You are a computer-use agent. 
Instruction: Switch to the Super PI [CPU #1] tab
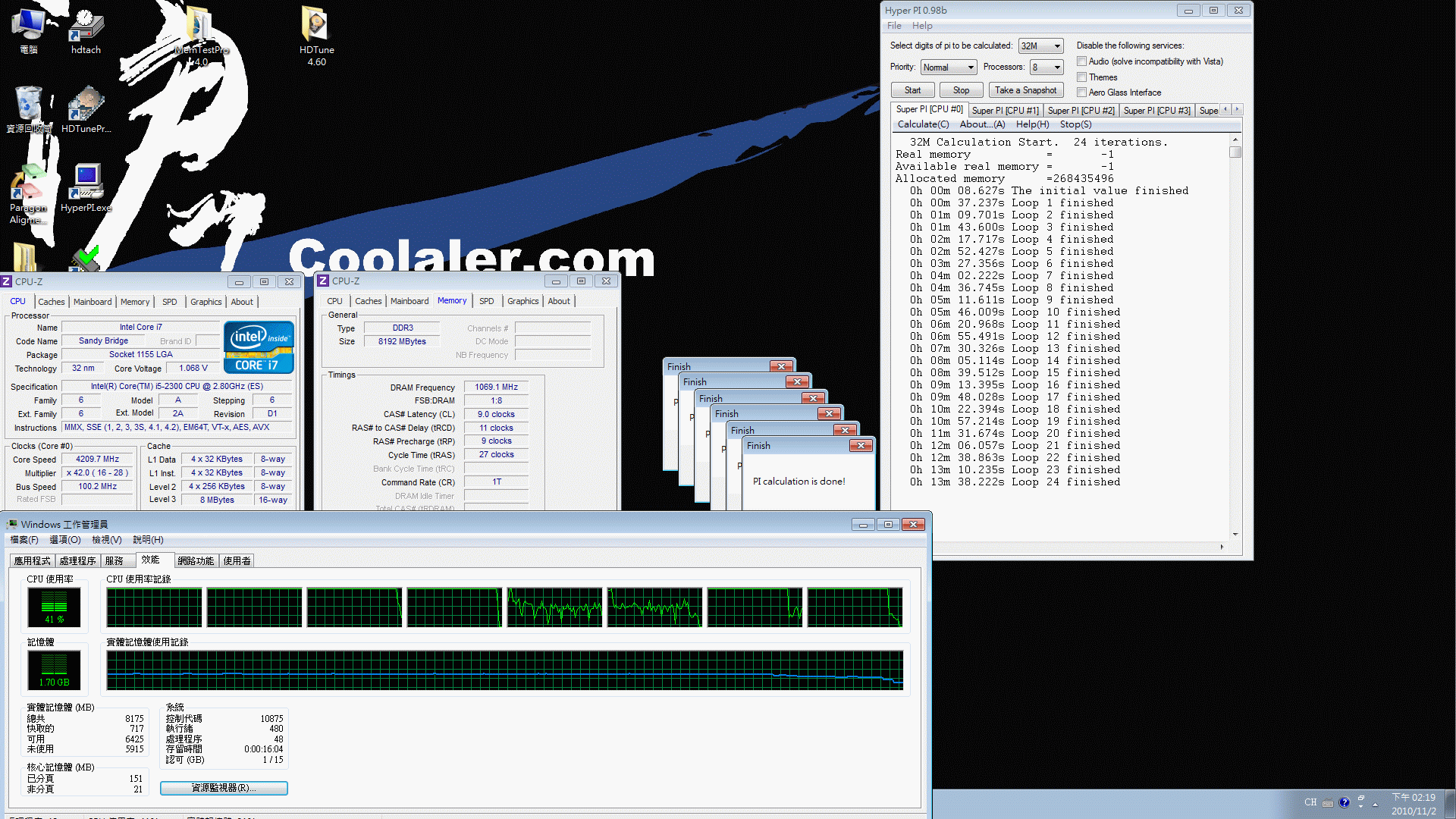tap(1006, 111)
